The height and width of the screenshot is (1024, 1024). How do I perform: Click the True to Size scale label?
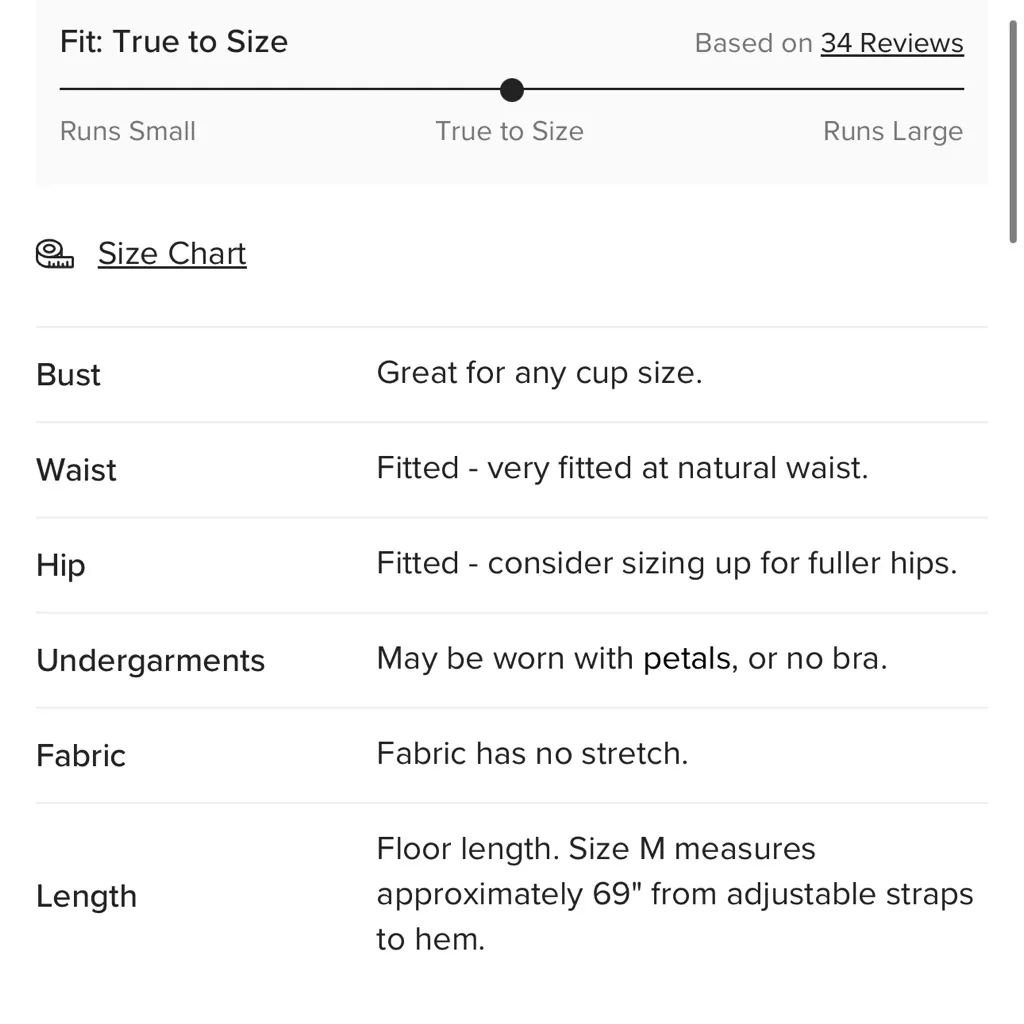509,131
